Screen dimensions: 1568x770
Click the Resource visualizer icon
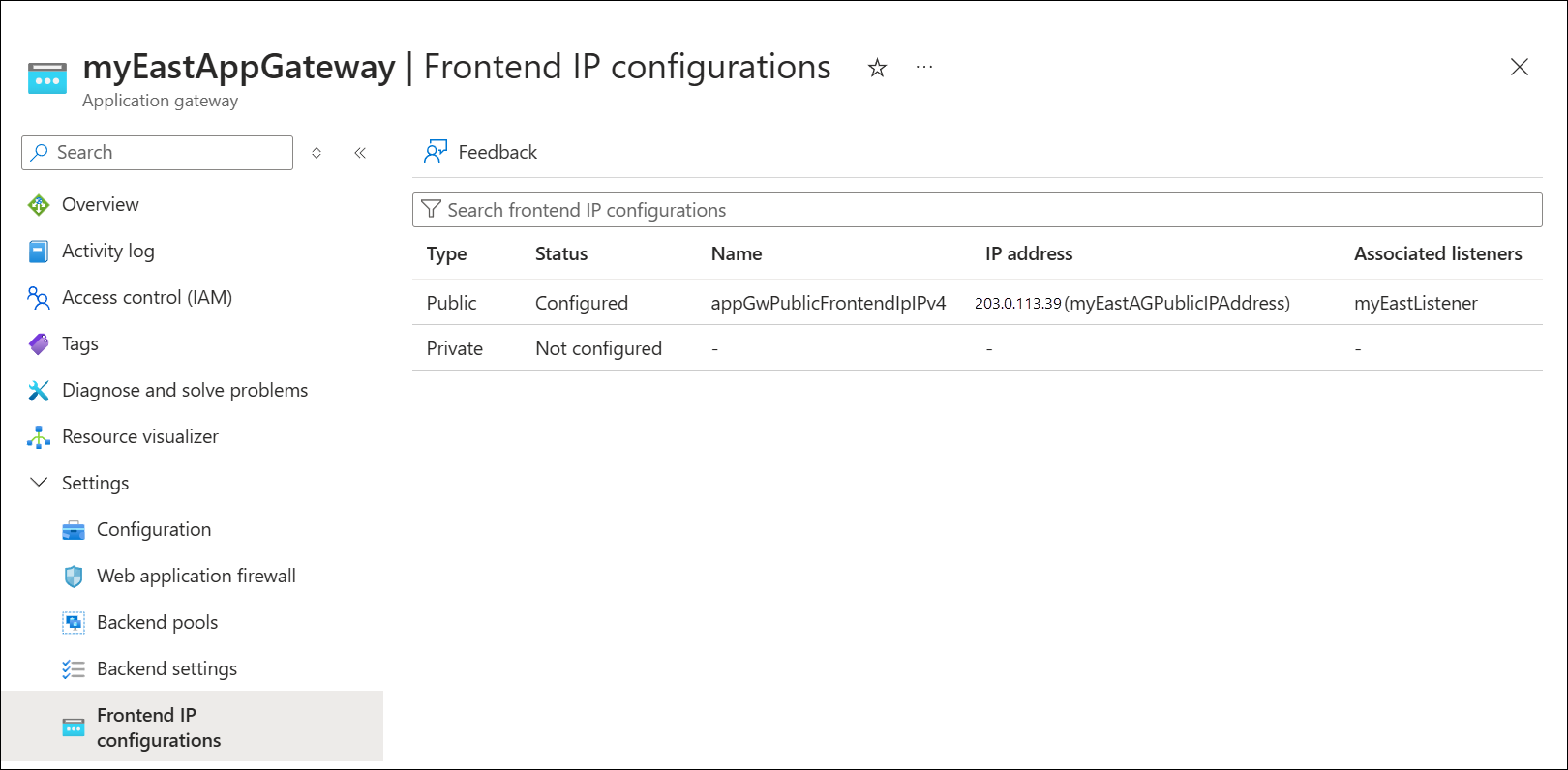tap(38, 436)
